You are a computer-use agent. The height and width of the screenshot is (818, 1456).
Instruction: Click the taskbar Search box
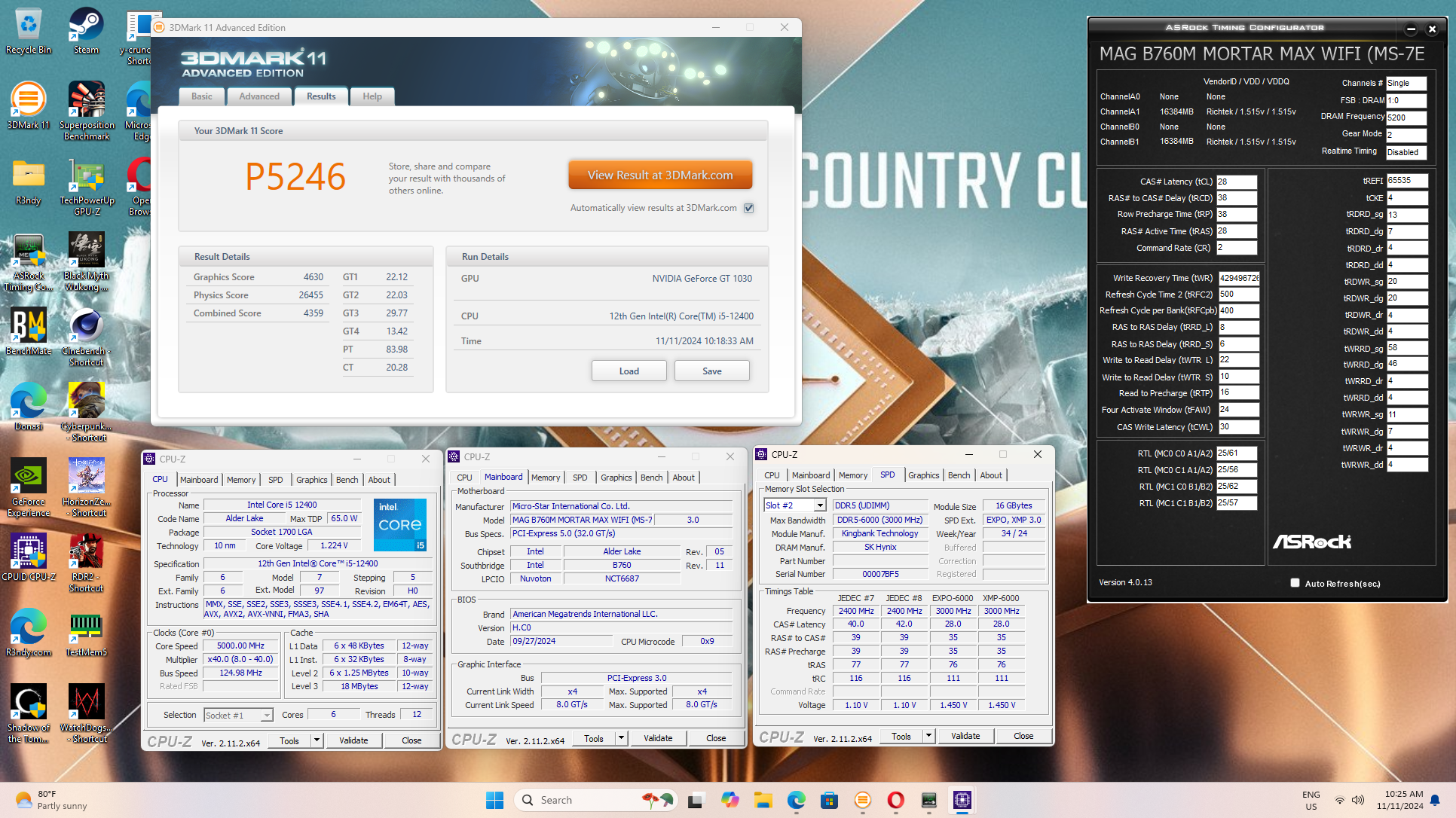tap(595, 800)
